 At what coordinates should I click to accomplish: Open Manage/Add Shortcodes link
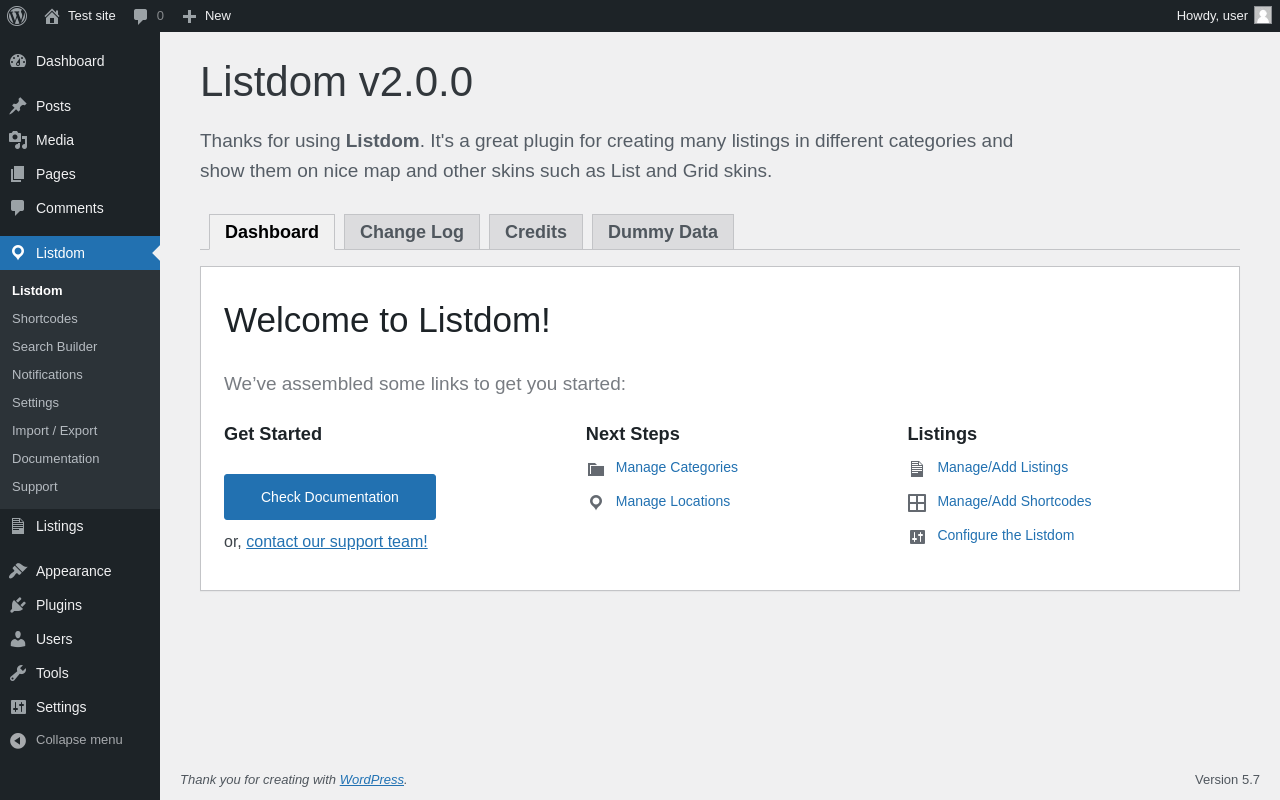(x=1014, y=501)
